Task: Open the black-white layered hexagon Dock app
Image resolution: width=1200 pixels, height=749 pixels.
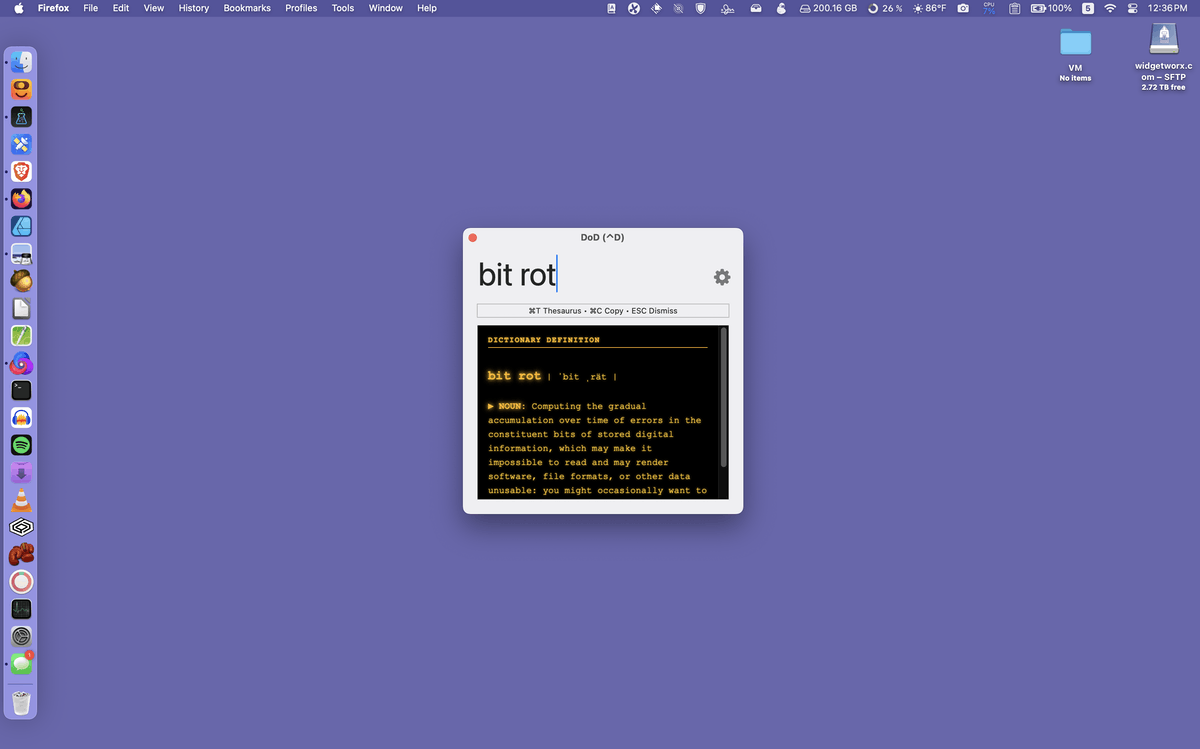Action: 21,527
